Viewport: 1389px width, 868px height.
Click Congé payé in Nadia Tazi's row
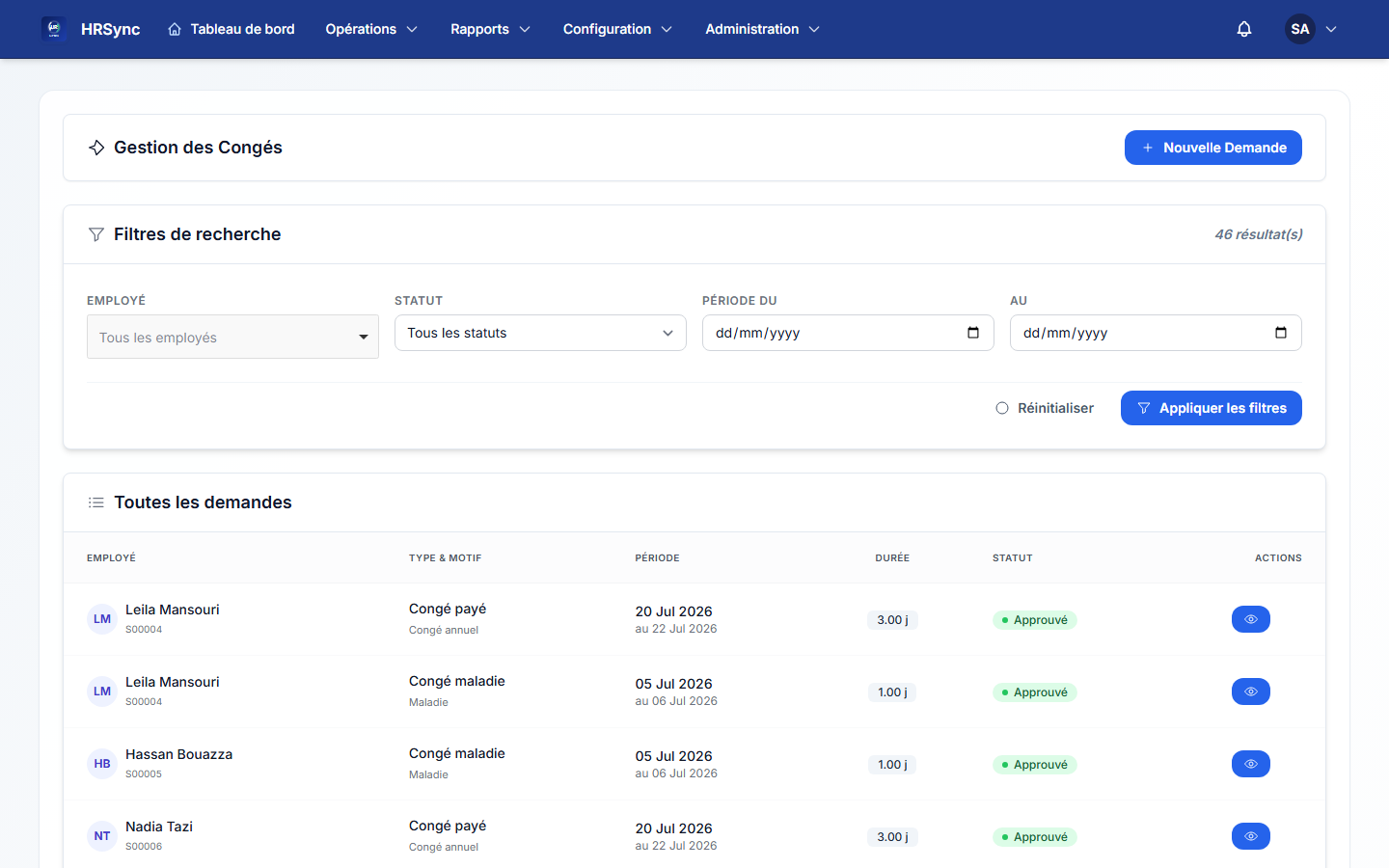coord(448,827)
